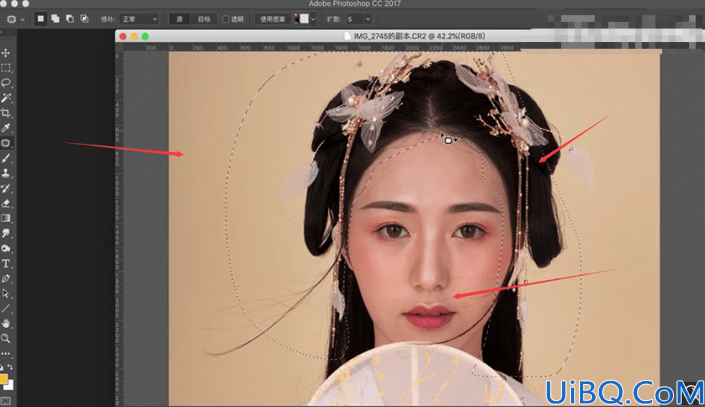Choose New Selection mode in options bar
The height and width of the screenshot is (407, 705).
pos(40,19)
